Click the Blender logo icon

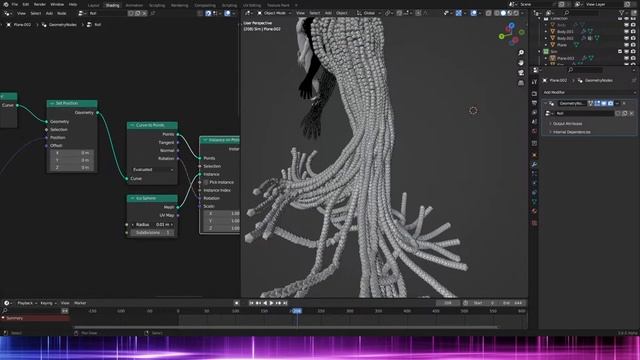[x=6, y=4]
